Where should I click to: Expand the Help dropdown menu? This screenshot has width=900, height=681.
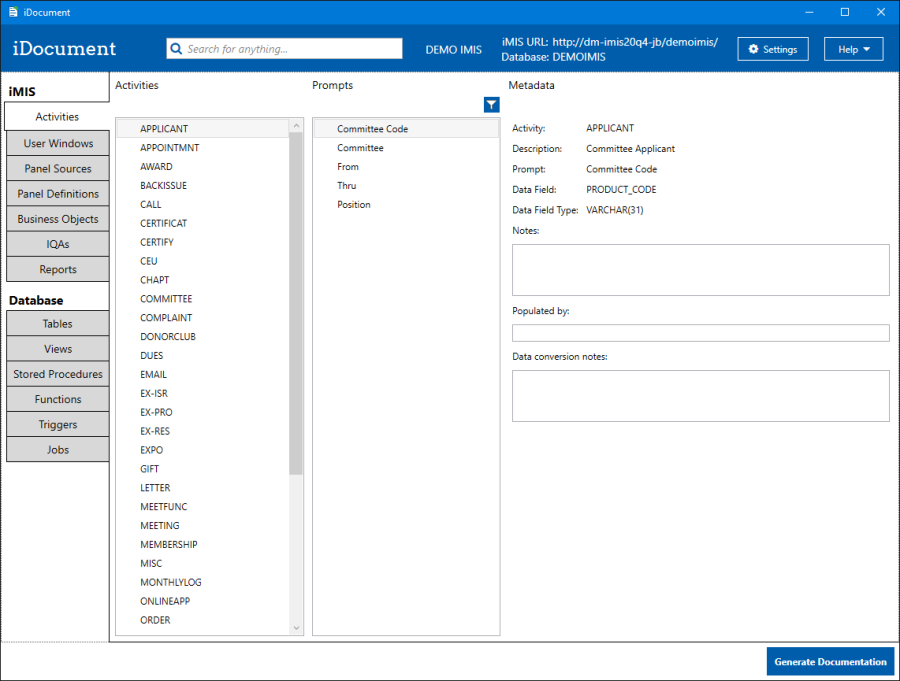(853, 49)
